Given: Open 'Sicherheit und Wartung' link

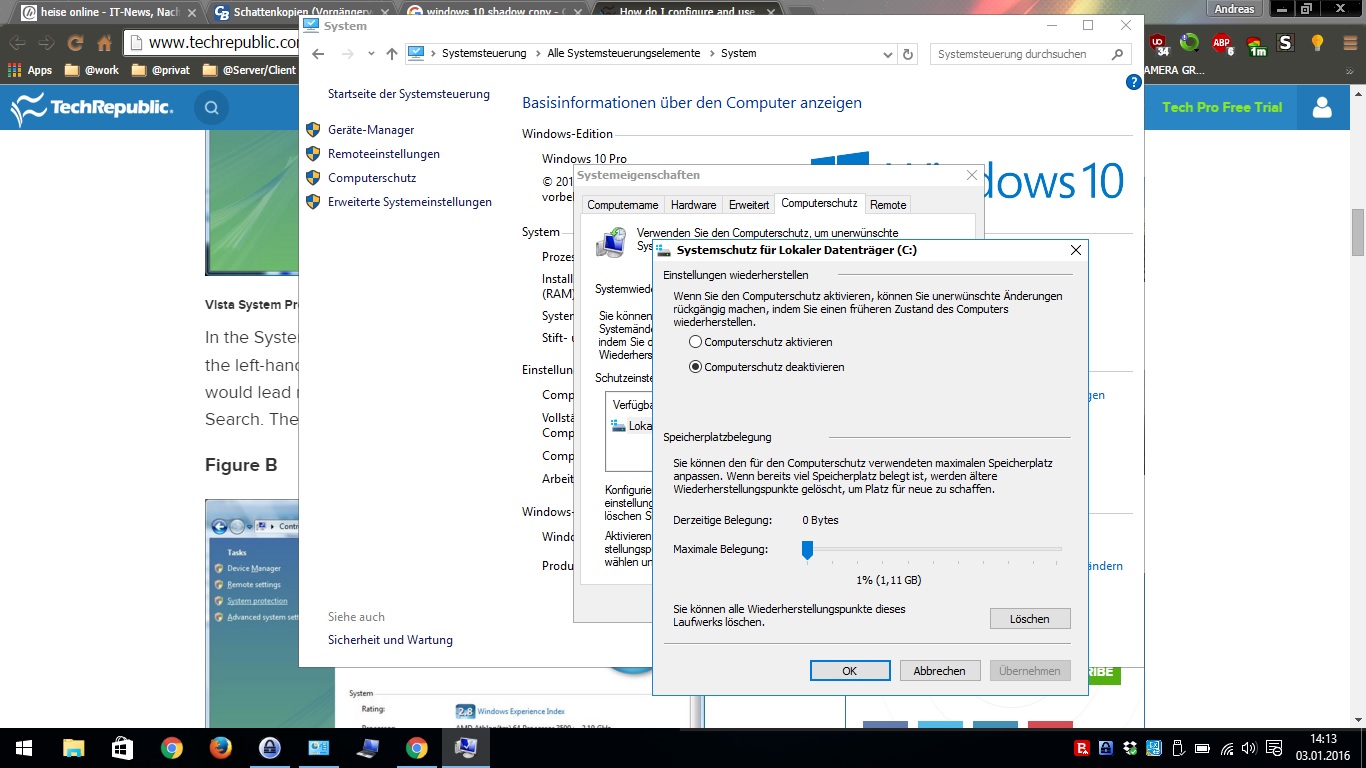Looking at the screenshot, I should click(390, 640).
